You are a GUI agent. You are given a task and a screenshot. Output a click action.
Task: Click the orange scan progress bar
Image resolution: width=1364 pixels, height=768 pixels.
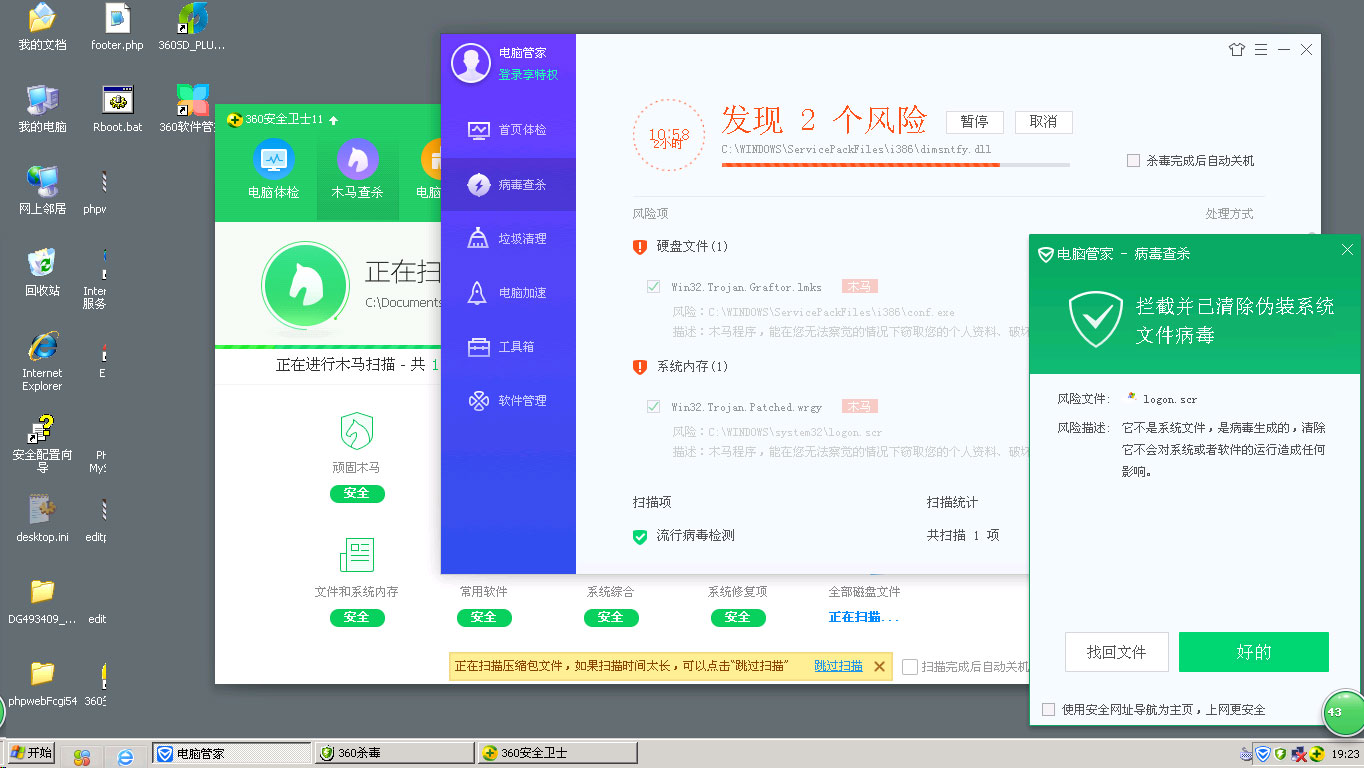(896, 165)
